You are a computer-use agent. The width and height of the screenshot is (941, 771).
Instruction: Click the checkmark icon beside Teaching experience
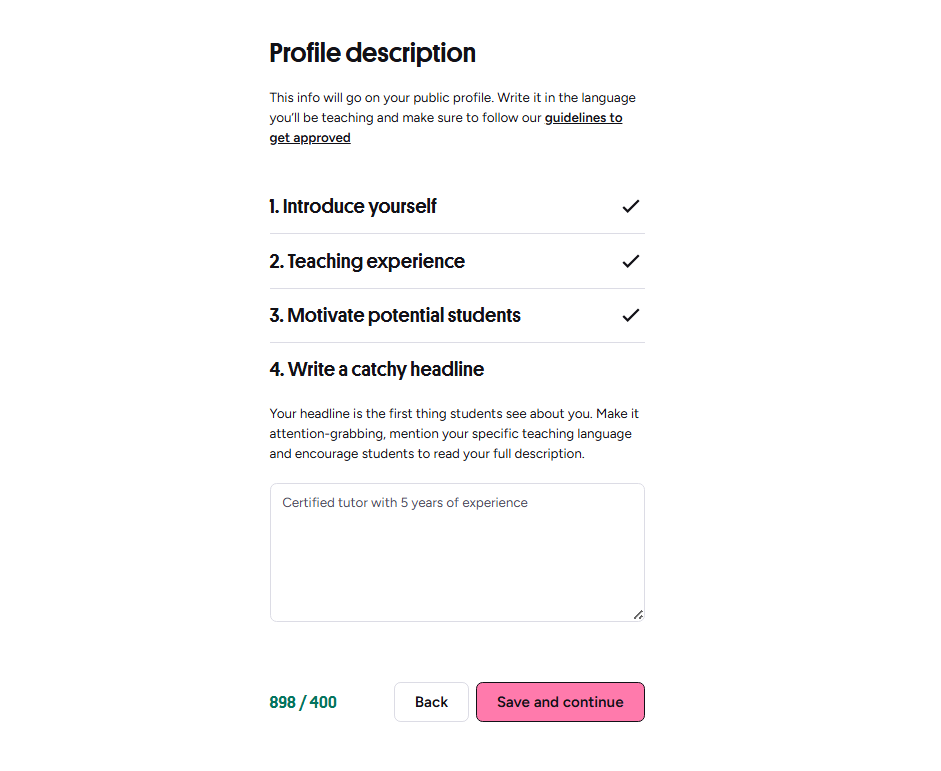(x=631, y=262)
